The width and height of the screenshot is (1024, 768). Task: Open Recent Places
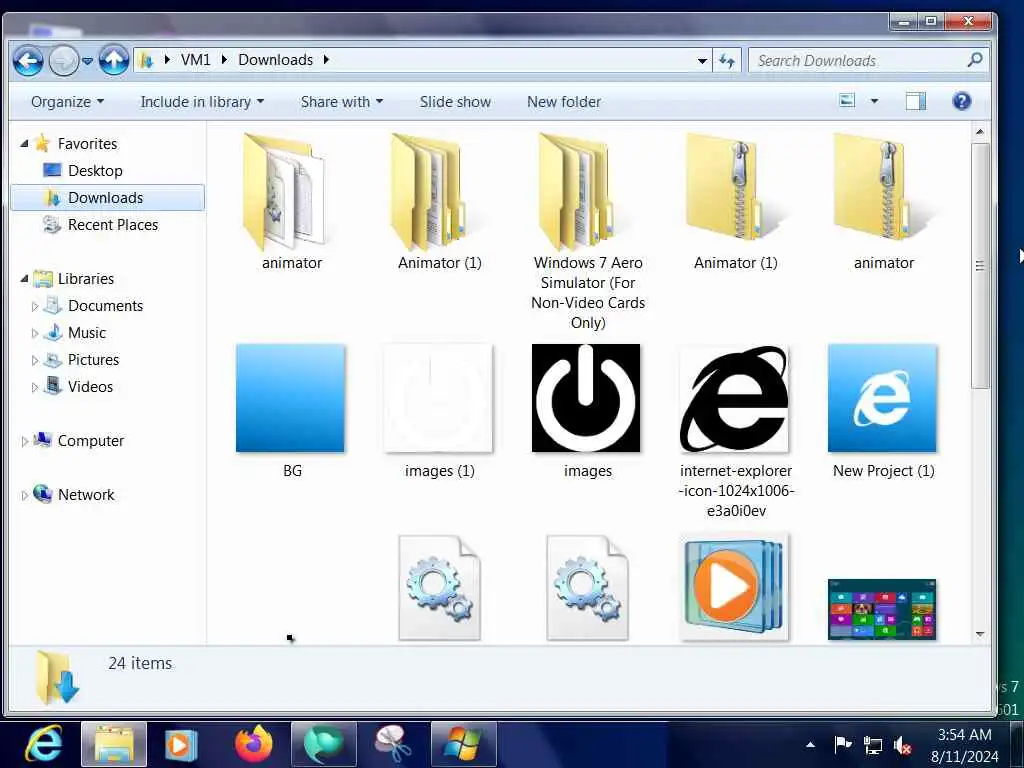click(x=112, y=225)
